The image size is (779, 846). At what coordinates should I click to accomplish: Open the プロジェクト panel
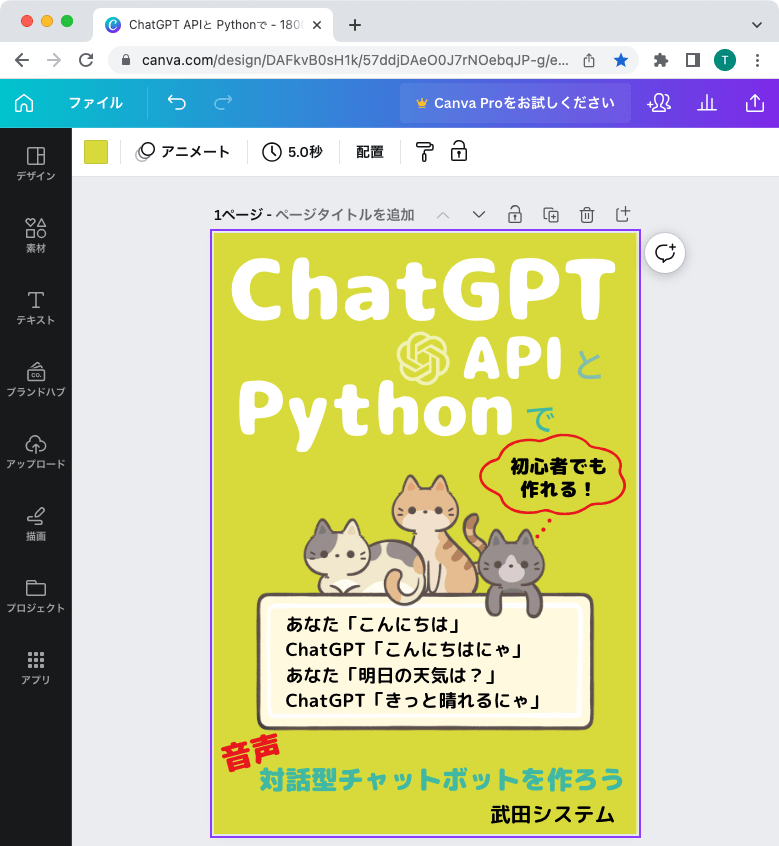coord(36,596)
